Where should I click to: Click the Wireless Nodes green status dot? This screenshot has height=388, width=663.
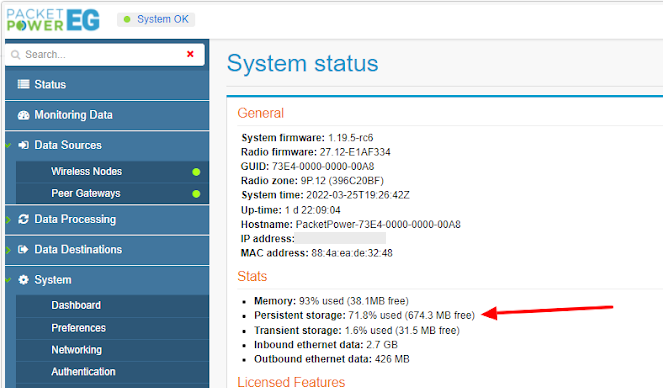pos(196,172)
